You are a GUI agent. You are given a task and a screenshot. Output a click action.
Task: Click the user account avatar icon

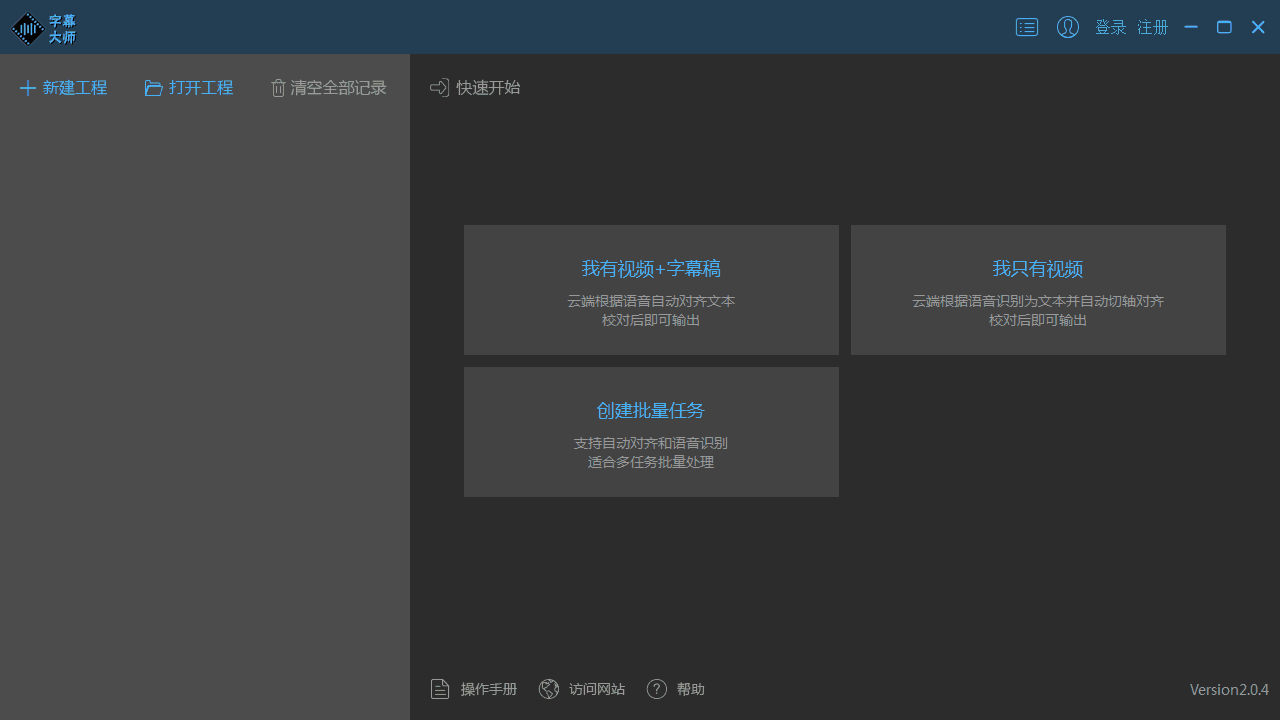[x=1068, y=27]
